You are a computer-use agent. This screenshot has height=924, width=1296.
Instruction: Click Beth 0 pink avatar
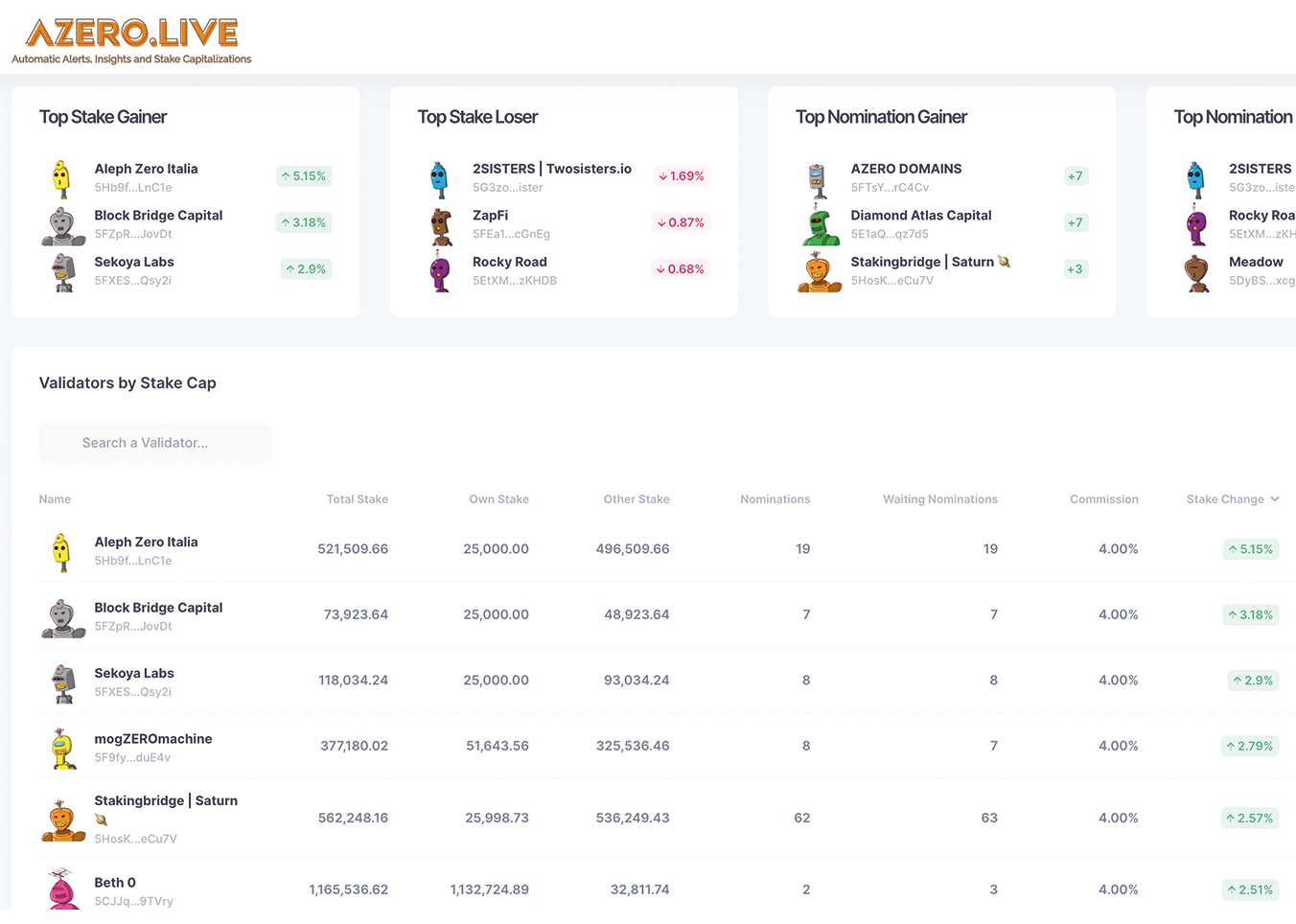coord(62,889)
